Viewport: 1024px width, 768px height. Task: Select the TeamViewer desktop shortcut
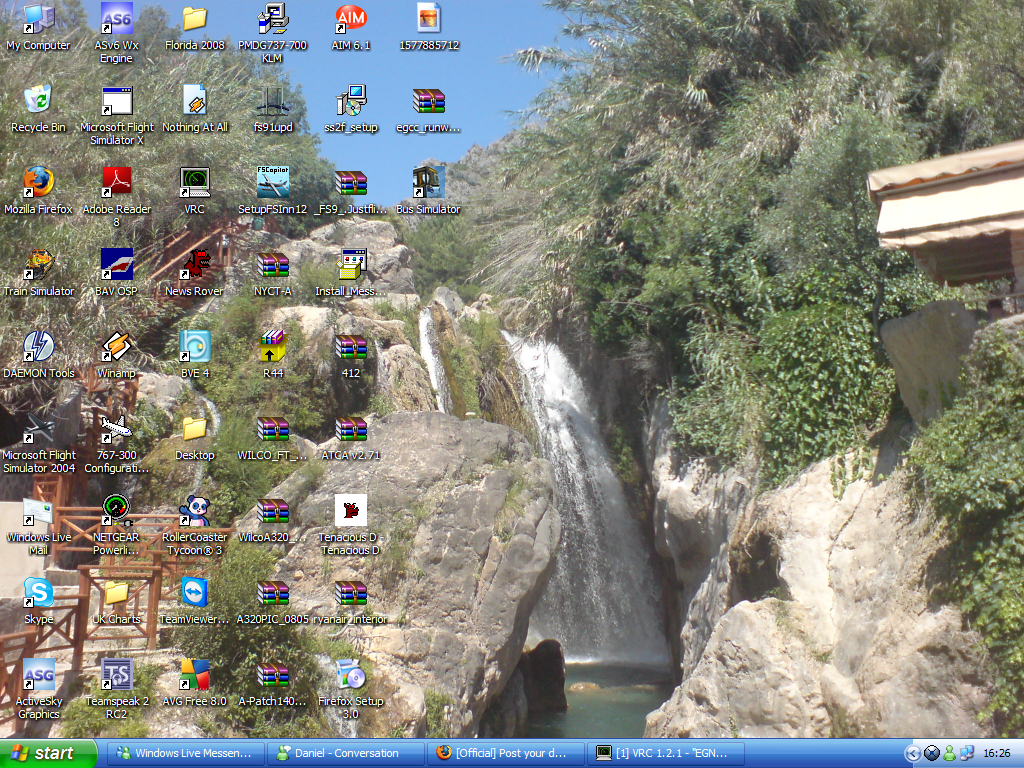point(195,593)
